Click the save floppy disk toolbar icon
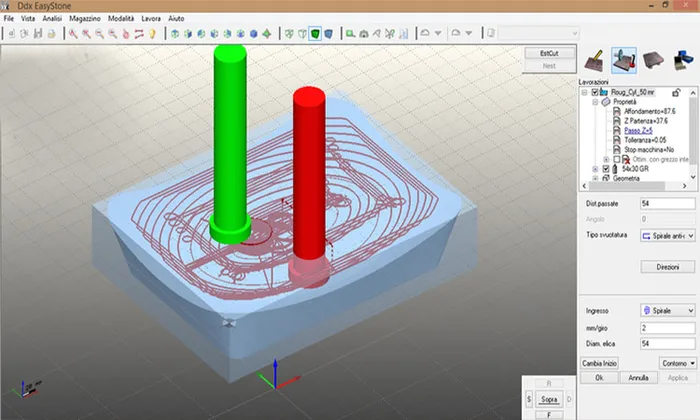 click(x=38, y=33)
